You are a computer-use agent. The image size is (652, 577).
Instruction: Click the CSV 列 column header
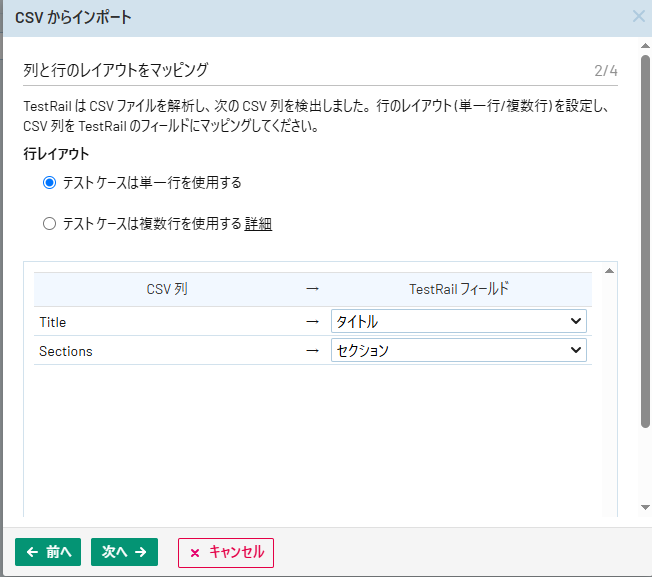tap(166, 289)
